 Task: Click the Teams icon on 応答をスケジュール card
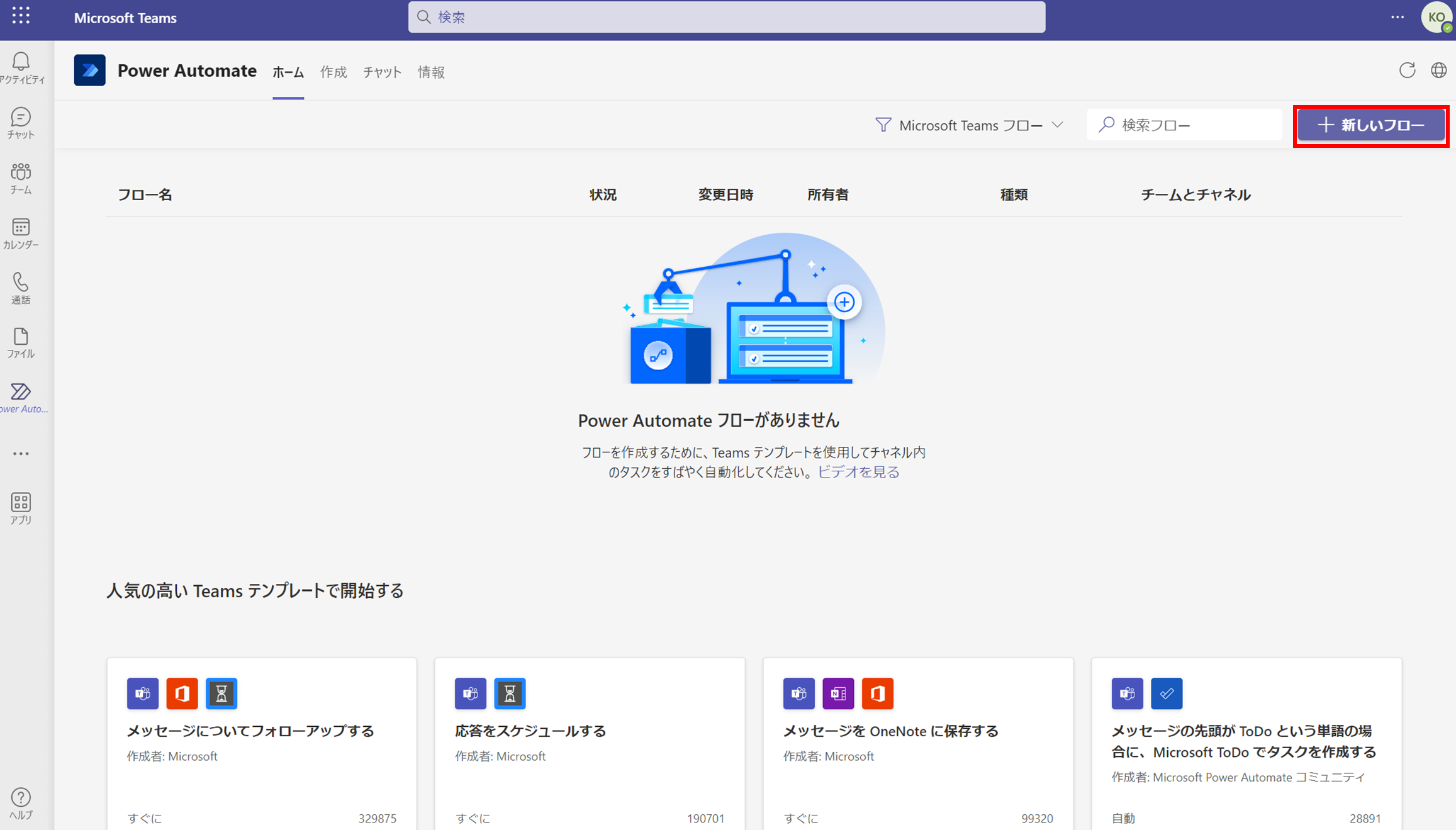point(471,693)
